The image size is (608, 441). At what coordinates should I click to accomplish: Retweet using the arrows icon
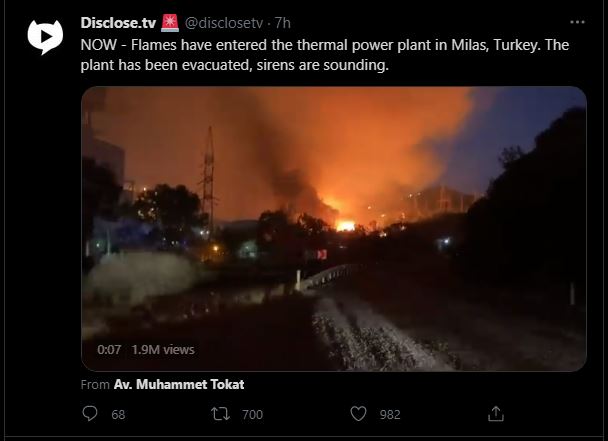pyautogui.click(x=221, y=414)
